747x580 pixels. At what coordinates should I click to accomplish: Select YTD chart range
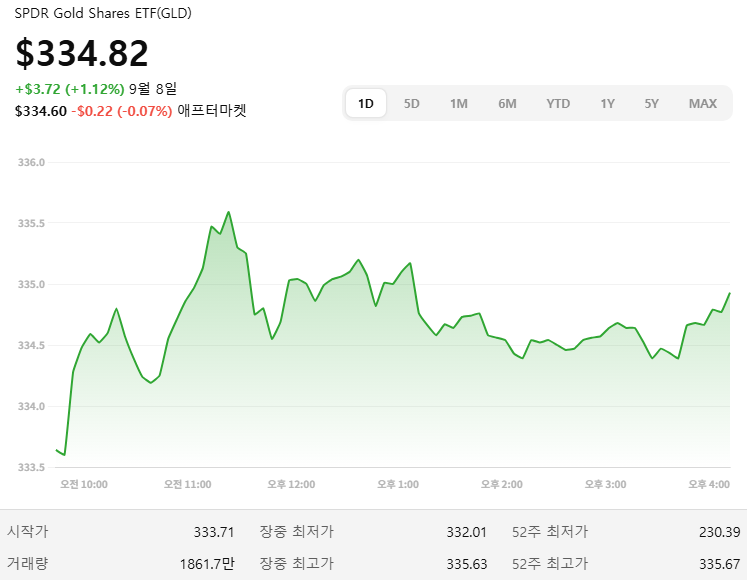tap(558, 103)
